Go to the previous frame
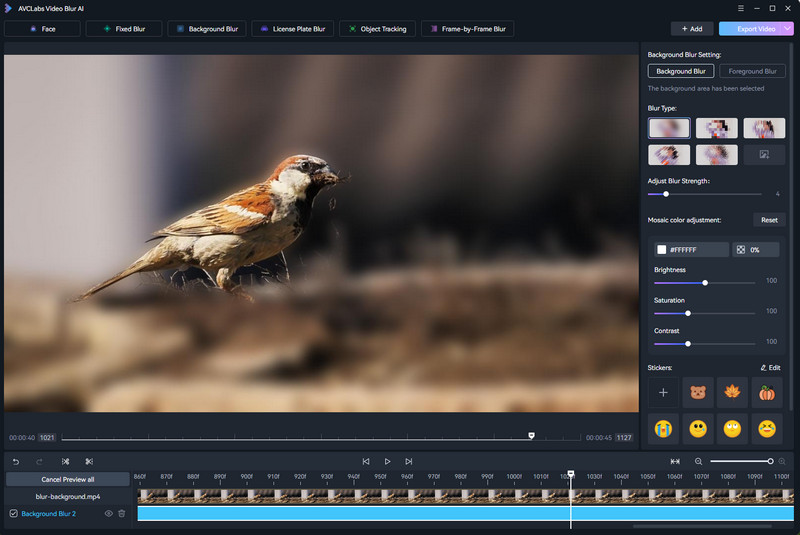This screenshot has height=535, width=800. coord(366,462)
